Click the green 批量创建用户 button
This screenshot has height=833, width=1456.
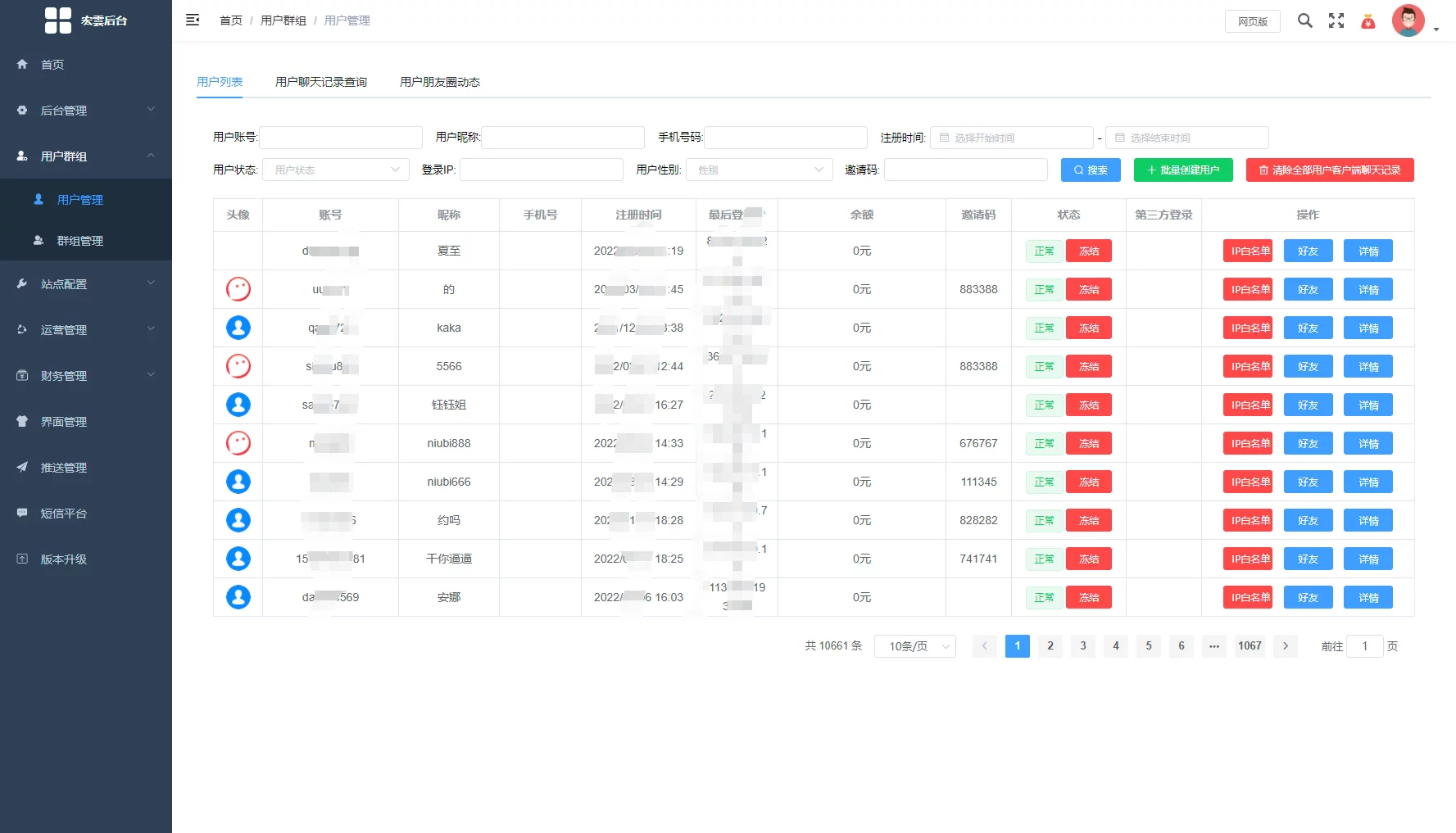click(x=1182, y=170)
